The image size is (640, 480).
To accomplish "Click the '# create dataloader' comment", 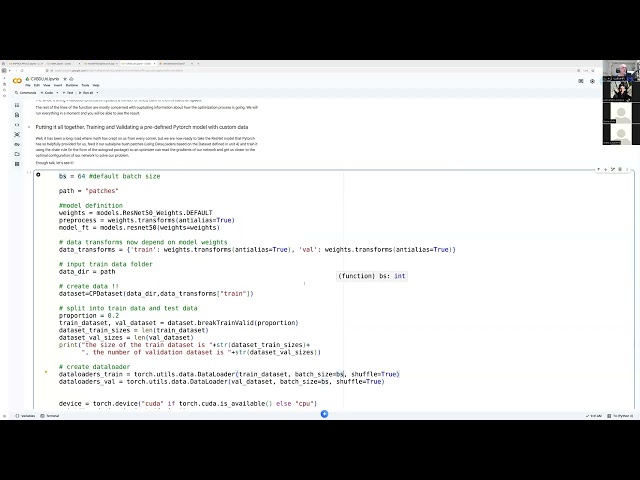I will point(94,367).
